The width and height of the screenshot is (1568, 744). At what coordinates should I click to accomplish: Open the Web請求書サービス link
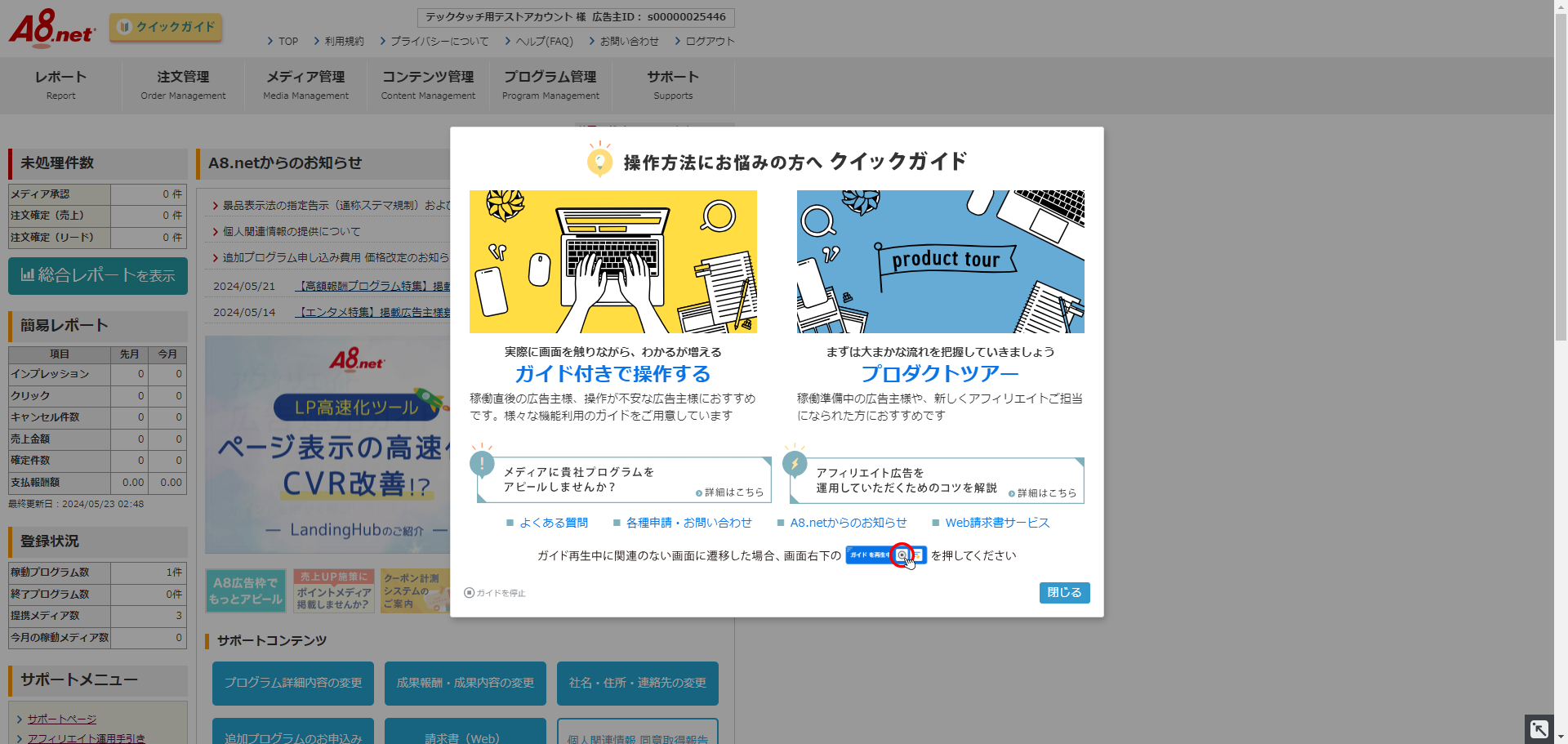point(996,523)
